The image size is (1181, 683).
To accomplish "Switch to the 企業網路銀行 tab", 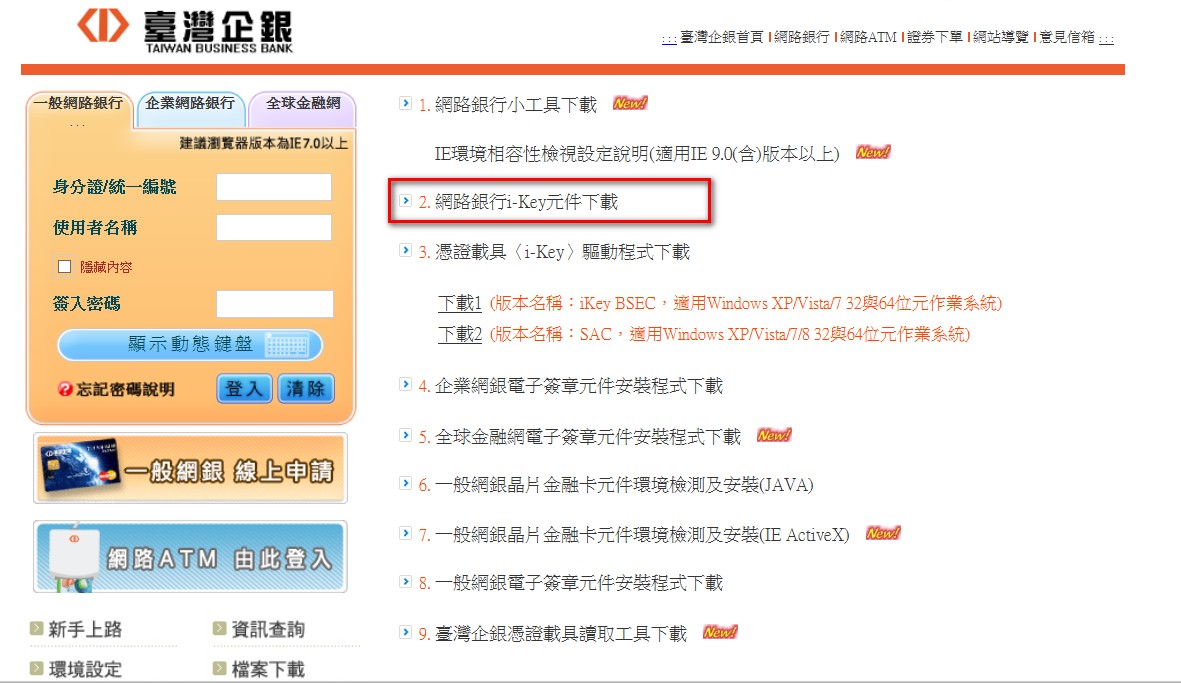I will pyautogui.click(x=190, y=103).
